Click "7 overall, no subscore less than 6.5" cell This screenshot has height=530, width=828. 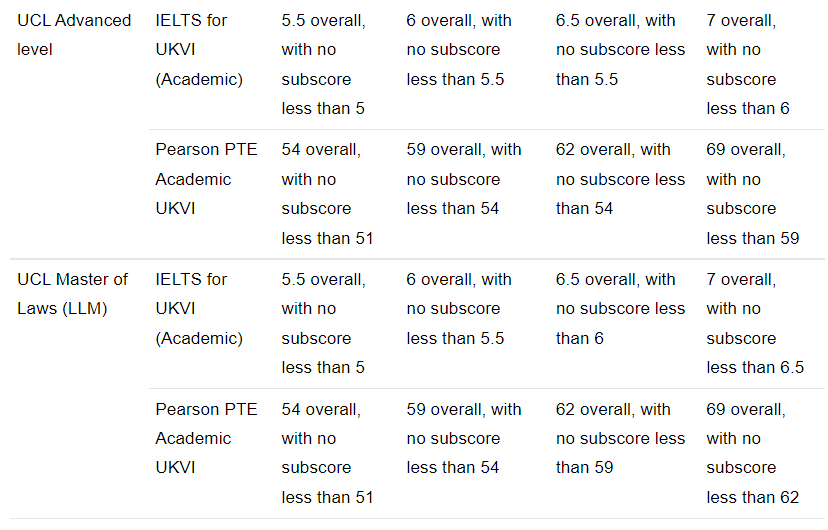[754, 323]
